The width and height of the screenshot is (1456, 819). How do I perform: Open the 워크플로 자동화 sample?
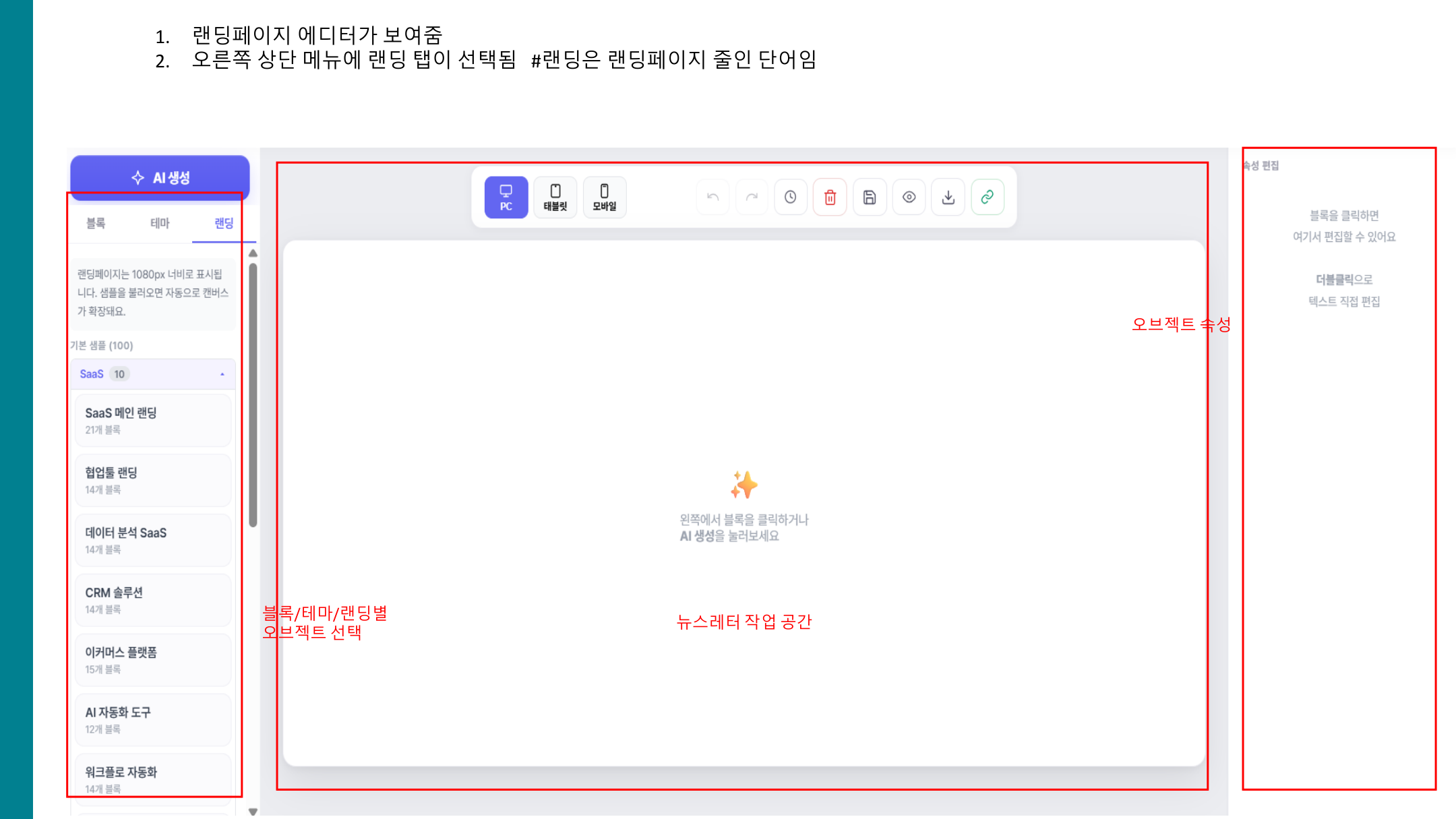[153, 780]
